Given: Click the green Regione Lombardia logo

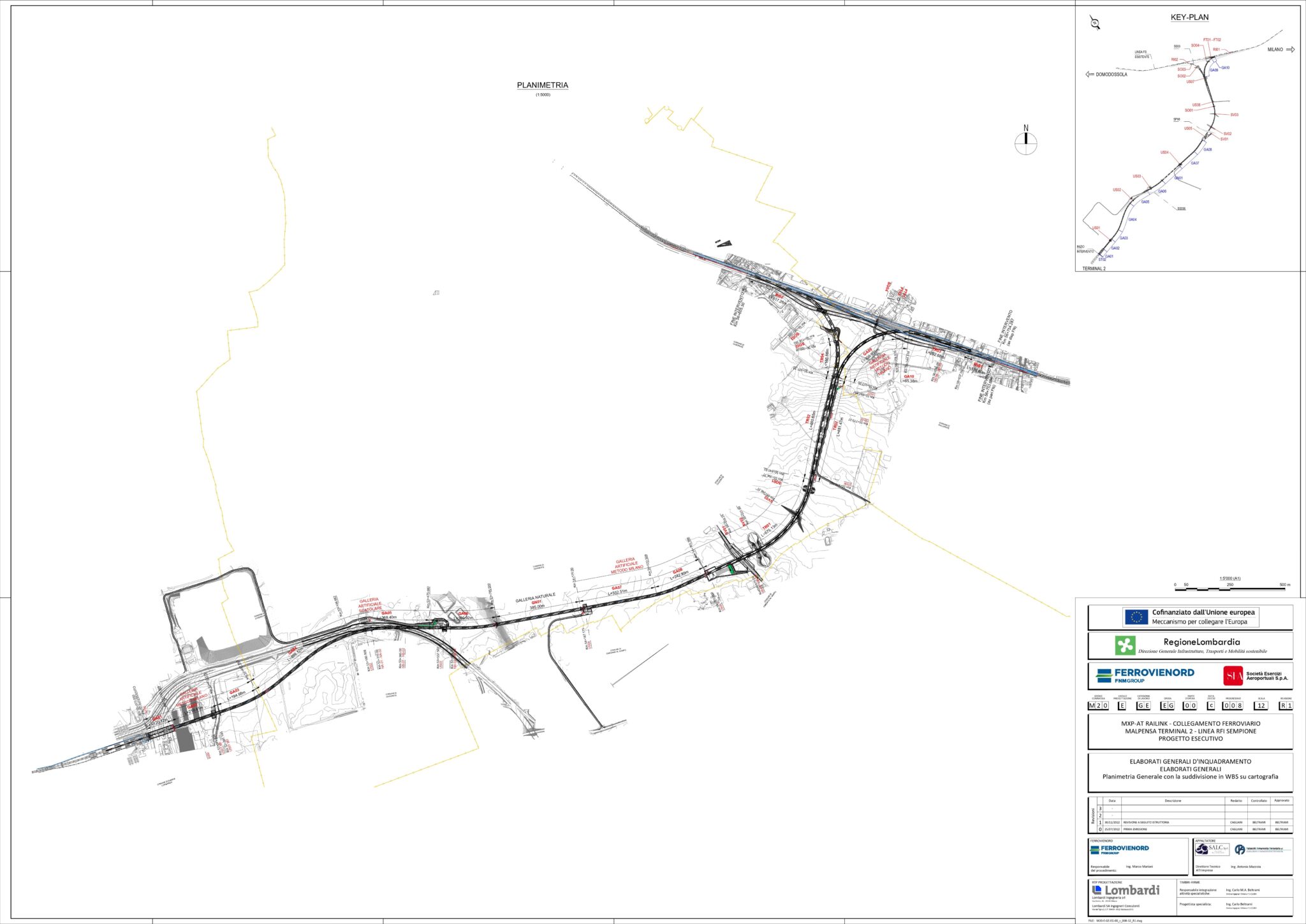Looking at the screenshot, I should (1125, 645).
